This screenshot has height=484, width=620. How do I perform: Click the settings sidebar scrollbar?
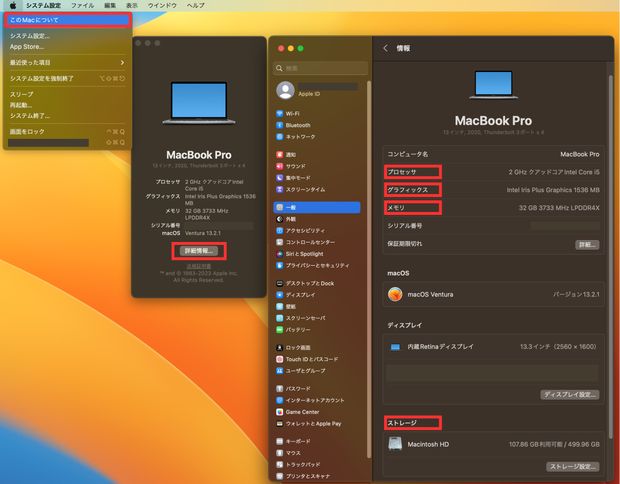coord(369,269)
